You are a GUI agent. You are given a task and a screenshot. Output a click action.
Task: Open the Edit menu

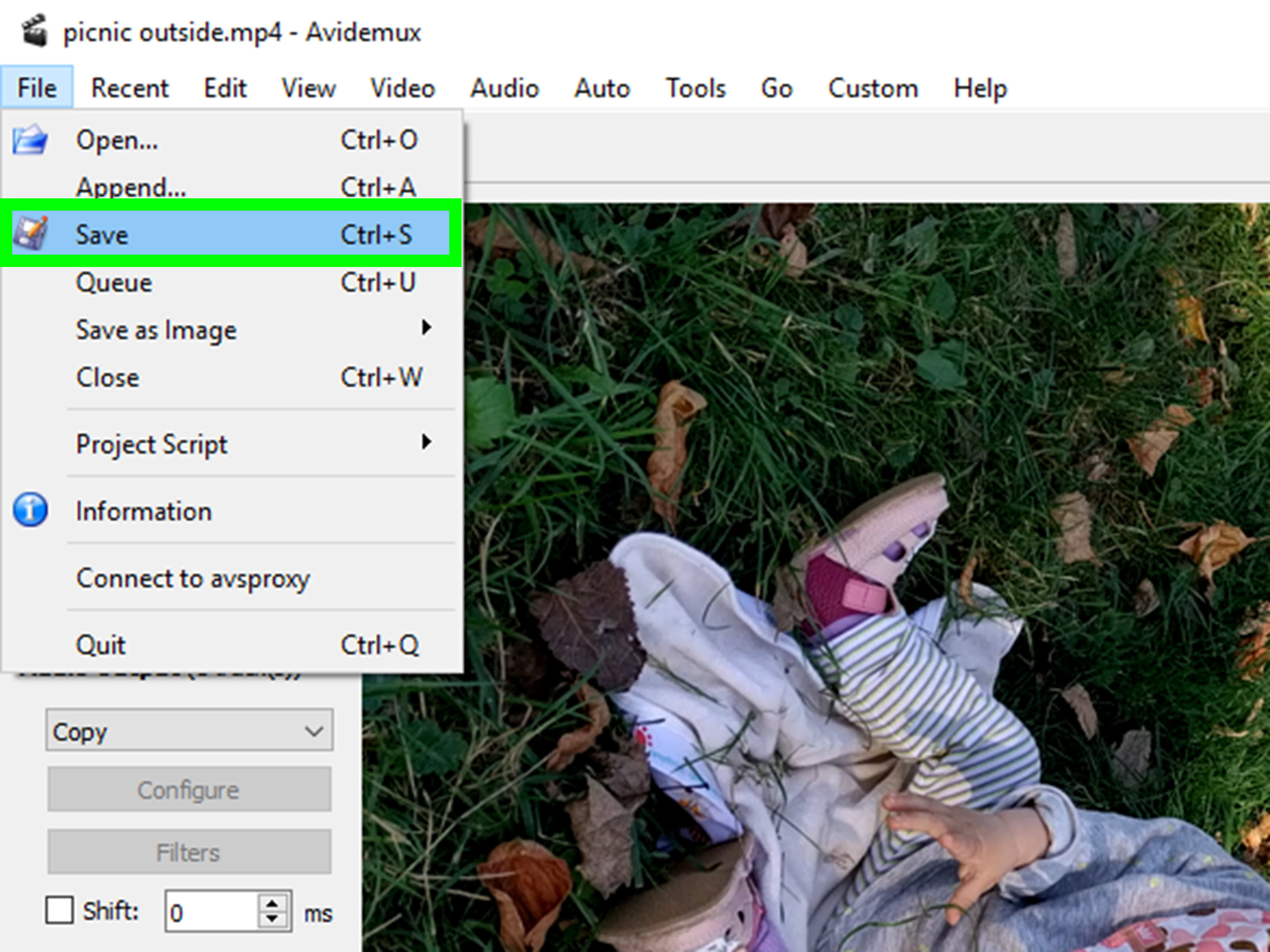pos(225,88)
